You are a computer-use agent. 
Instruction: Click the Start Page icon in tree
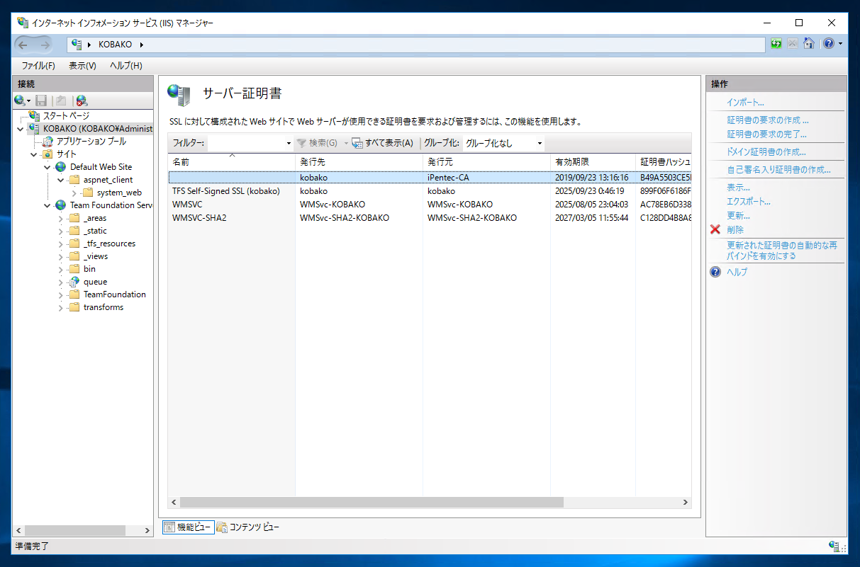[x=35, y=116]
